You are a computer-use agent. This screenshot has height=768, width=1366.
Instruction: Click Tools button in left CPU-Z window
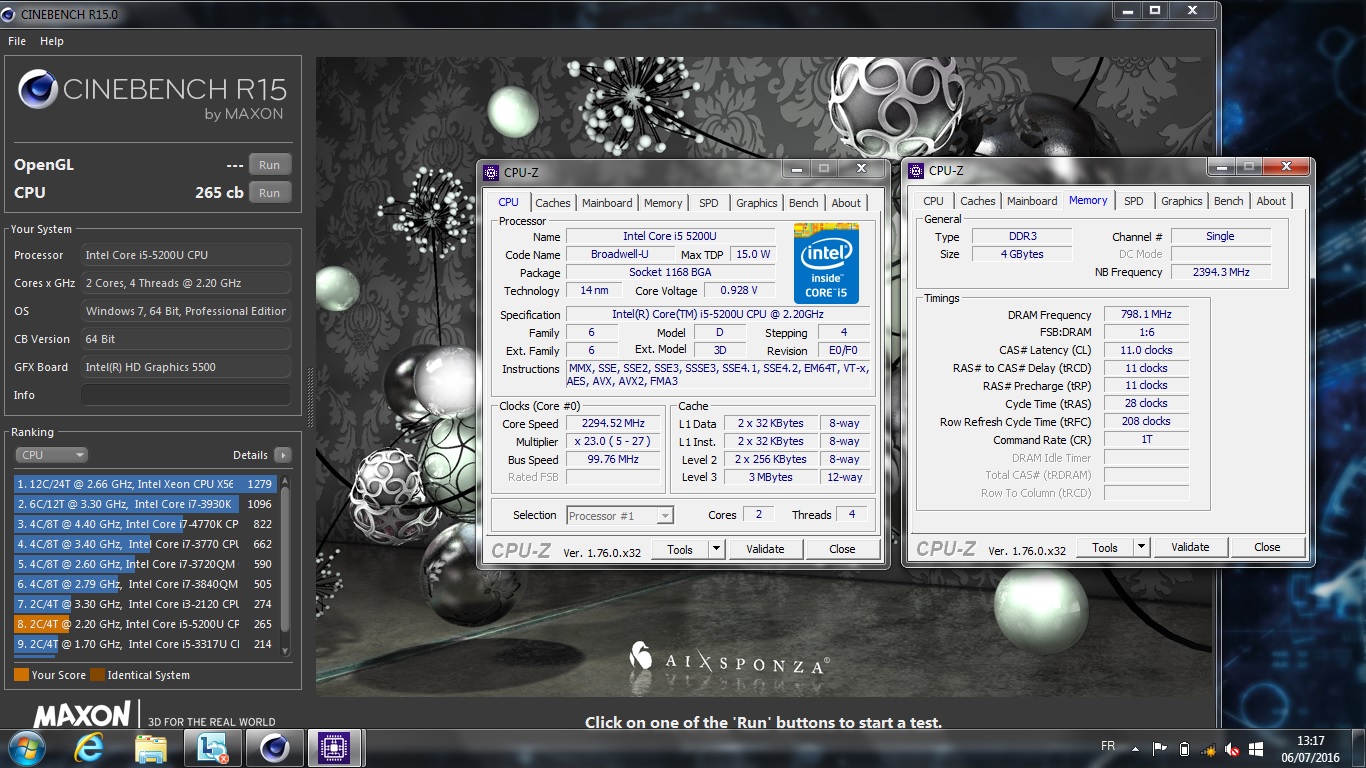[x=680, y=549]
